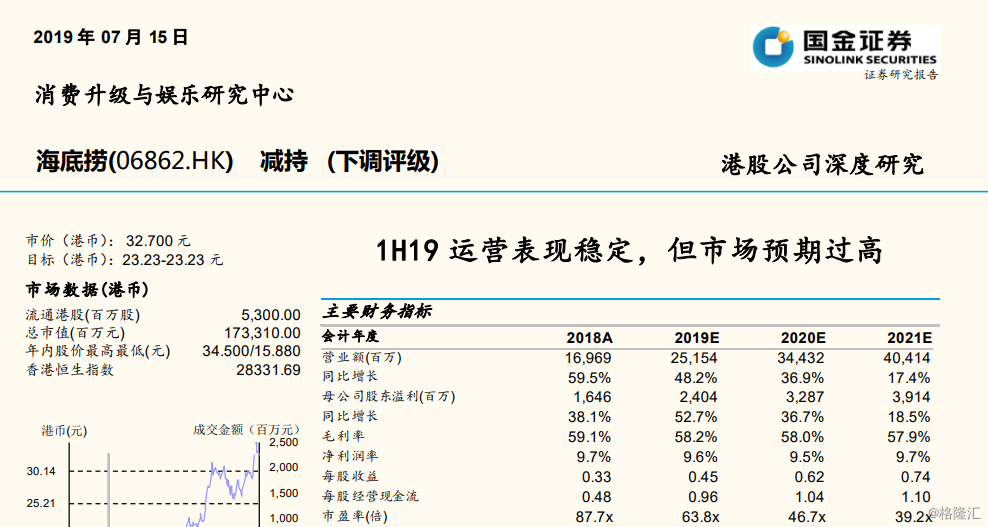The image size is (988, 527).
Task: Click the 2019E column header
Action: [x=696, y=338]
